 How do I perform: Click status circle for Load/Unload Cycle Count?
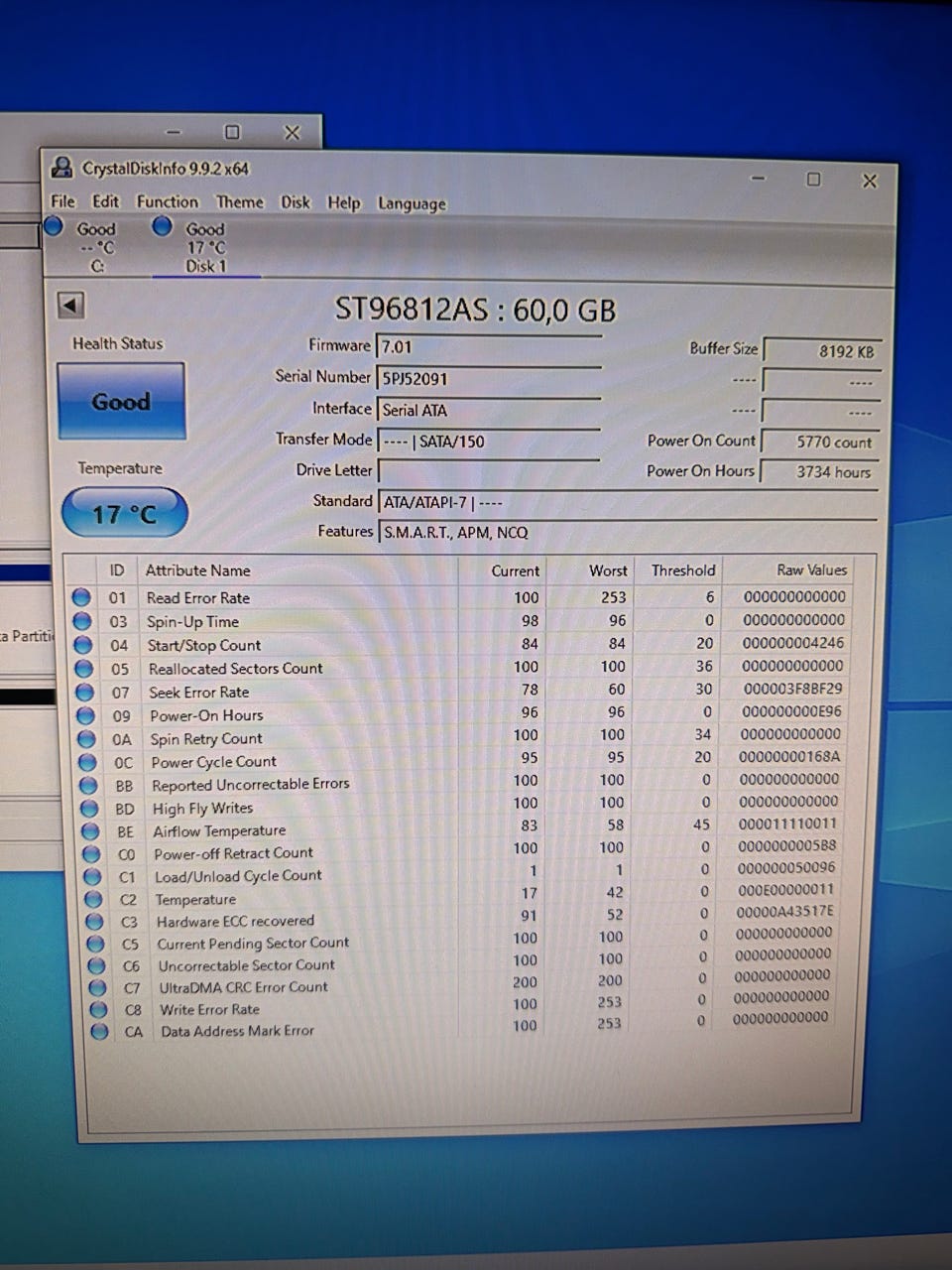pyautogui.click(x=92, y=877)
